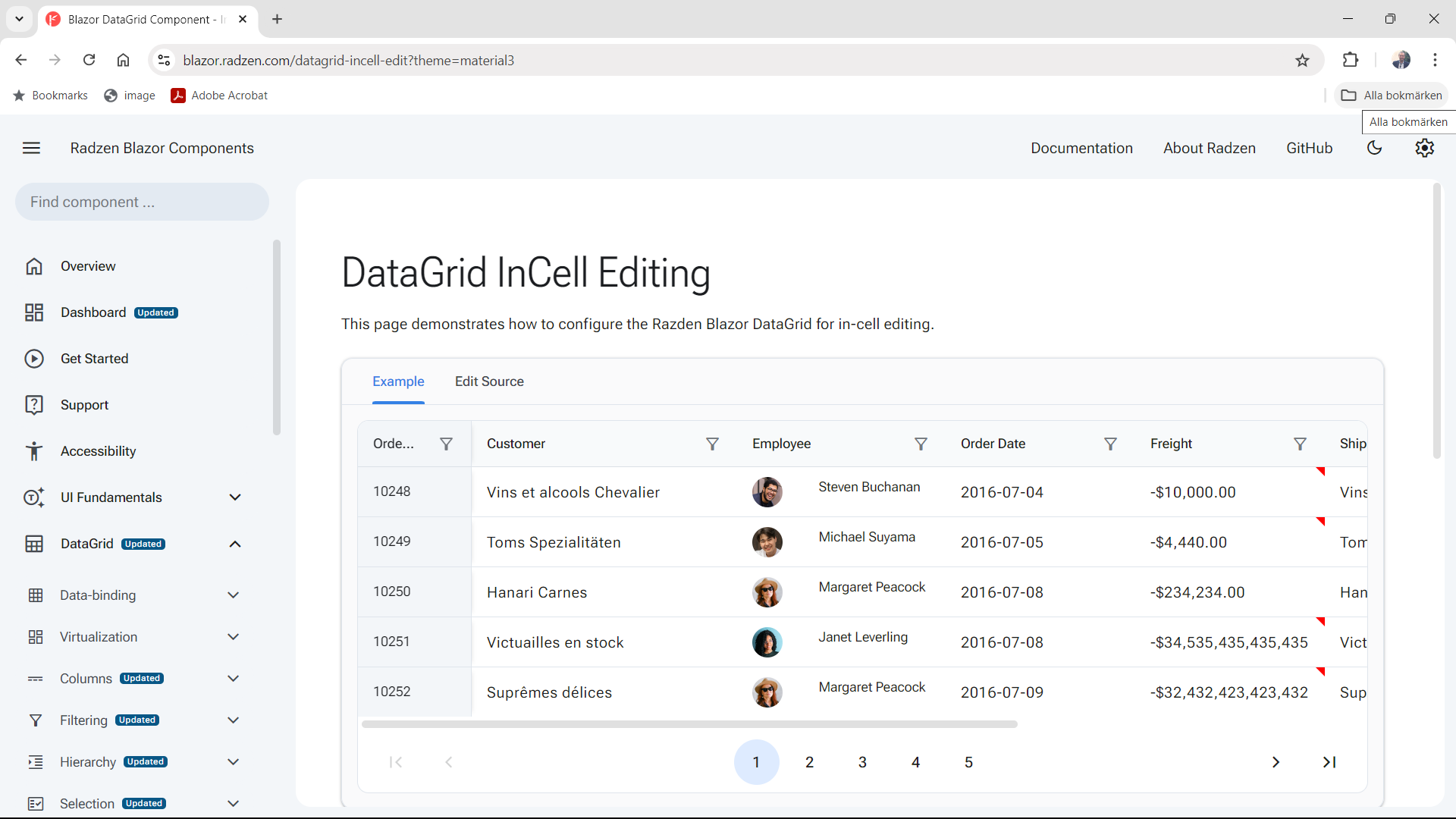Open the hamburger navigation menu

(31, 148)
